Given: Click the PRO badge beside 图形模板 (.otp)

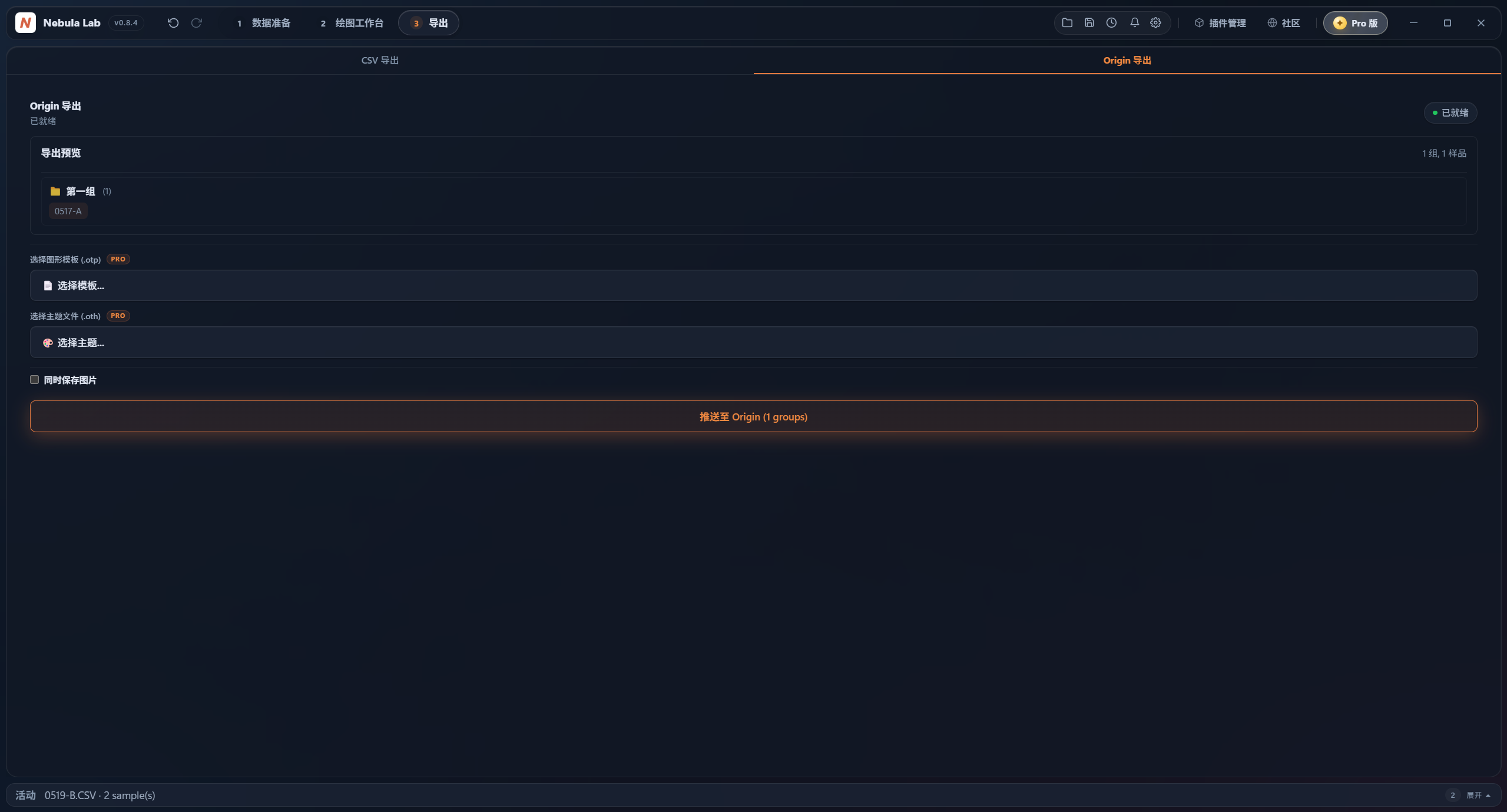Looking at the screenshot, I should (118, 259).
